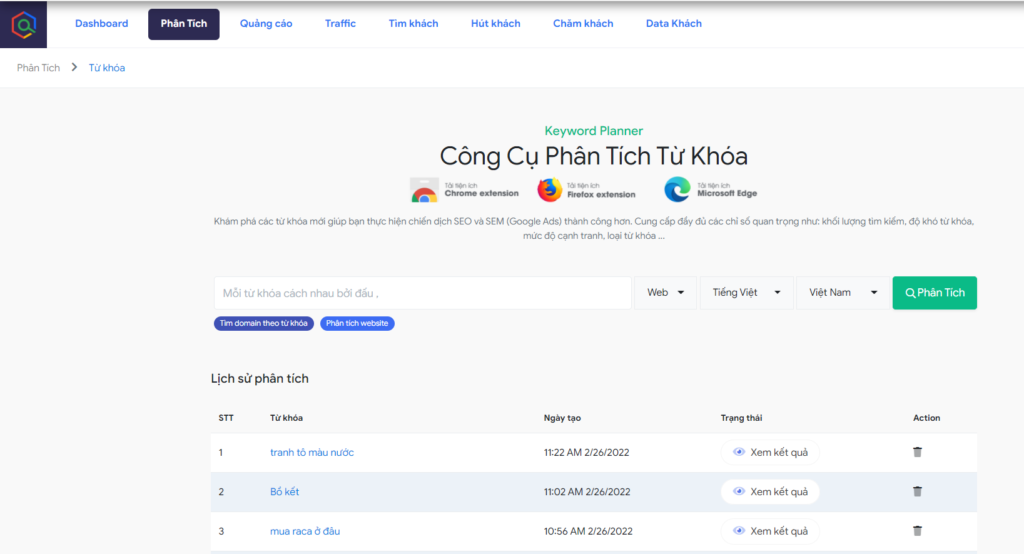Screen dimensions: 1024x554
Task: Go to the Traffic menu
Action: click(x=340, y=24)
